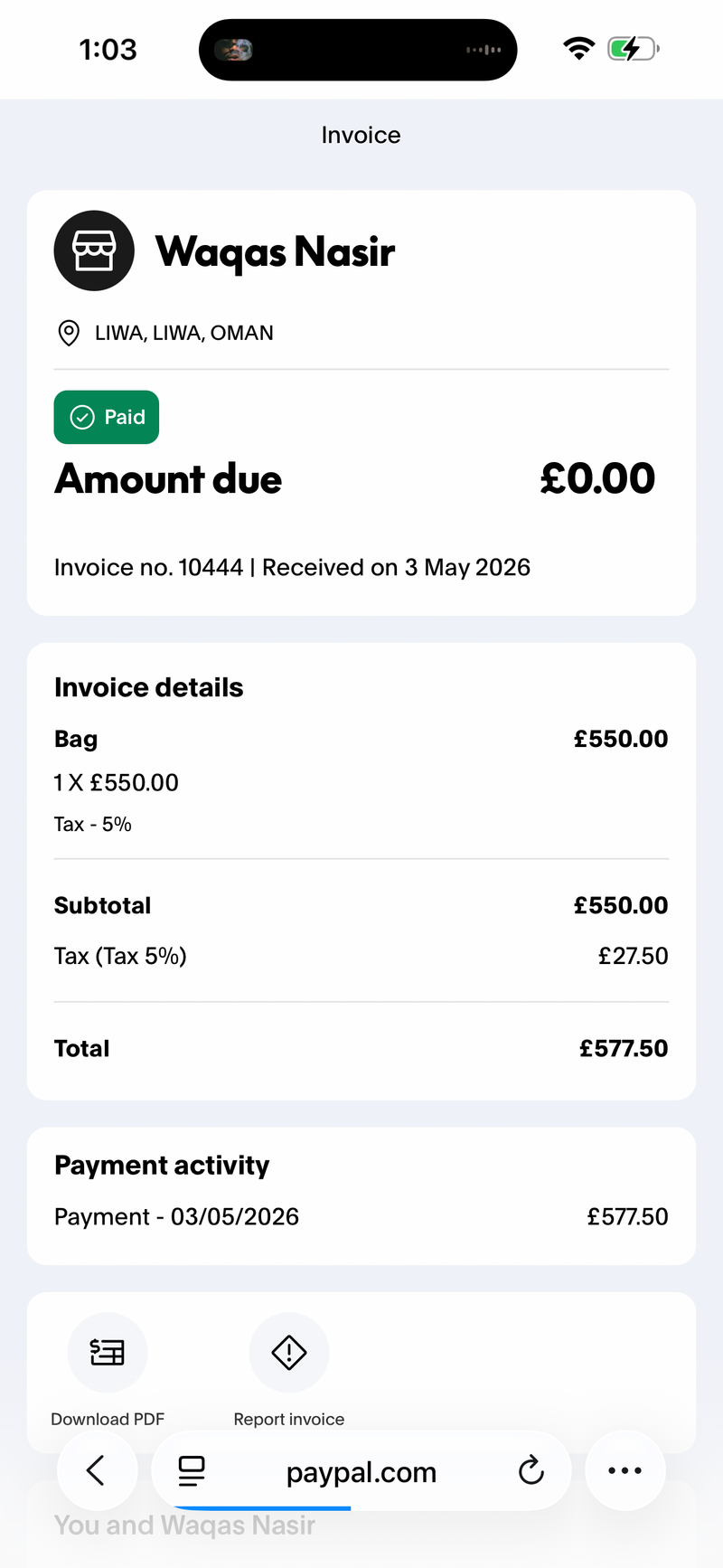Screen dimensions: 723x1568
Task: Open the browser three-dots menu
Action: tap(625, 1471)
